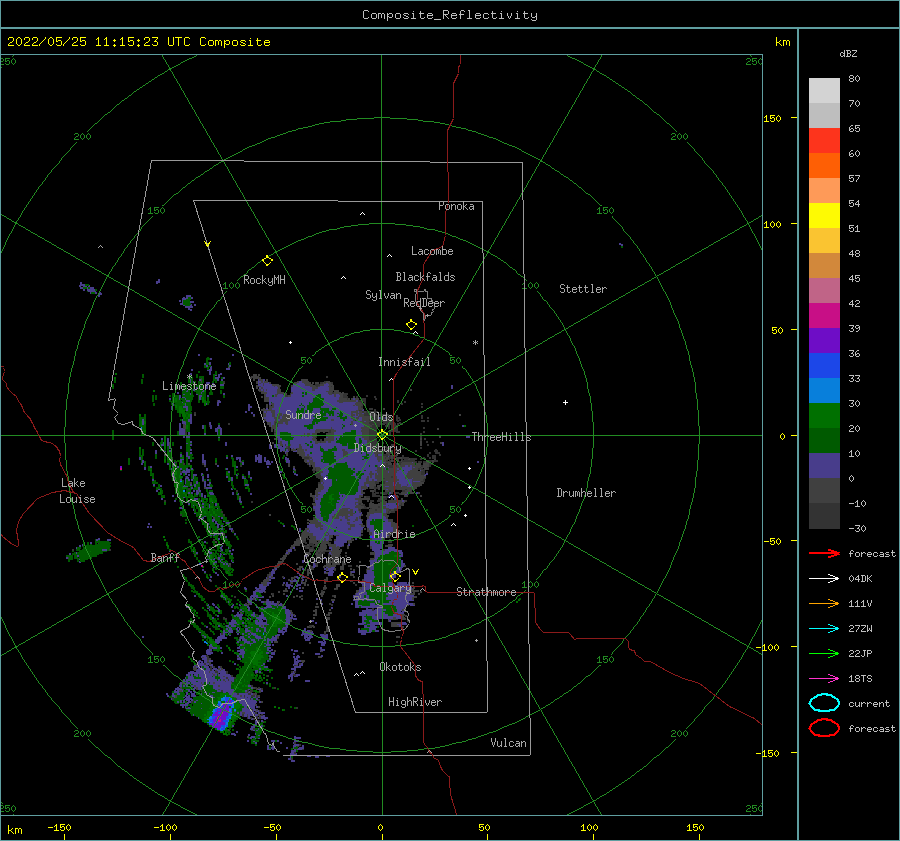Click the Drumheller city label

tap(586, 493)
